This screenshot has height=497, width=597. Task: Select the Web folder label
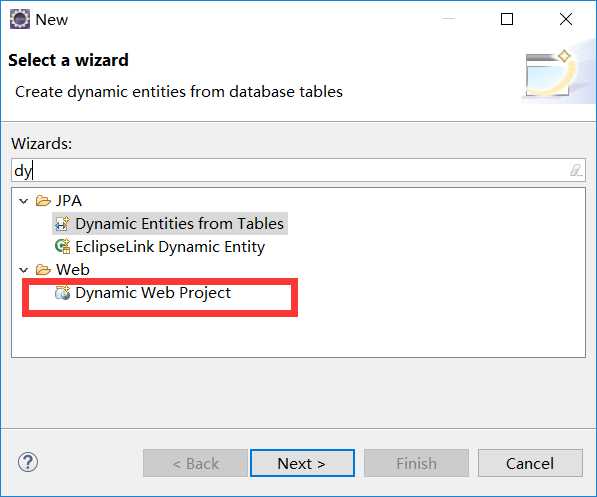coord(73,270)
